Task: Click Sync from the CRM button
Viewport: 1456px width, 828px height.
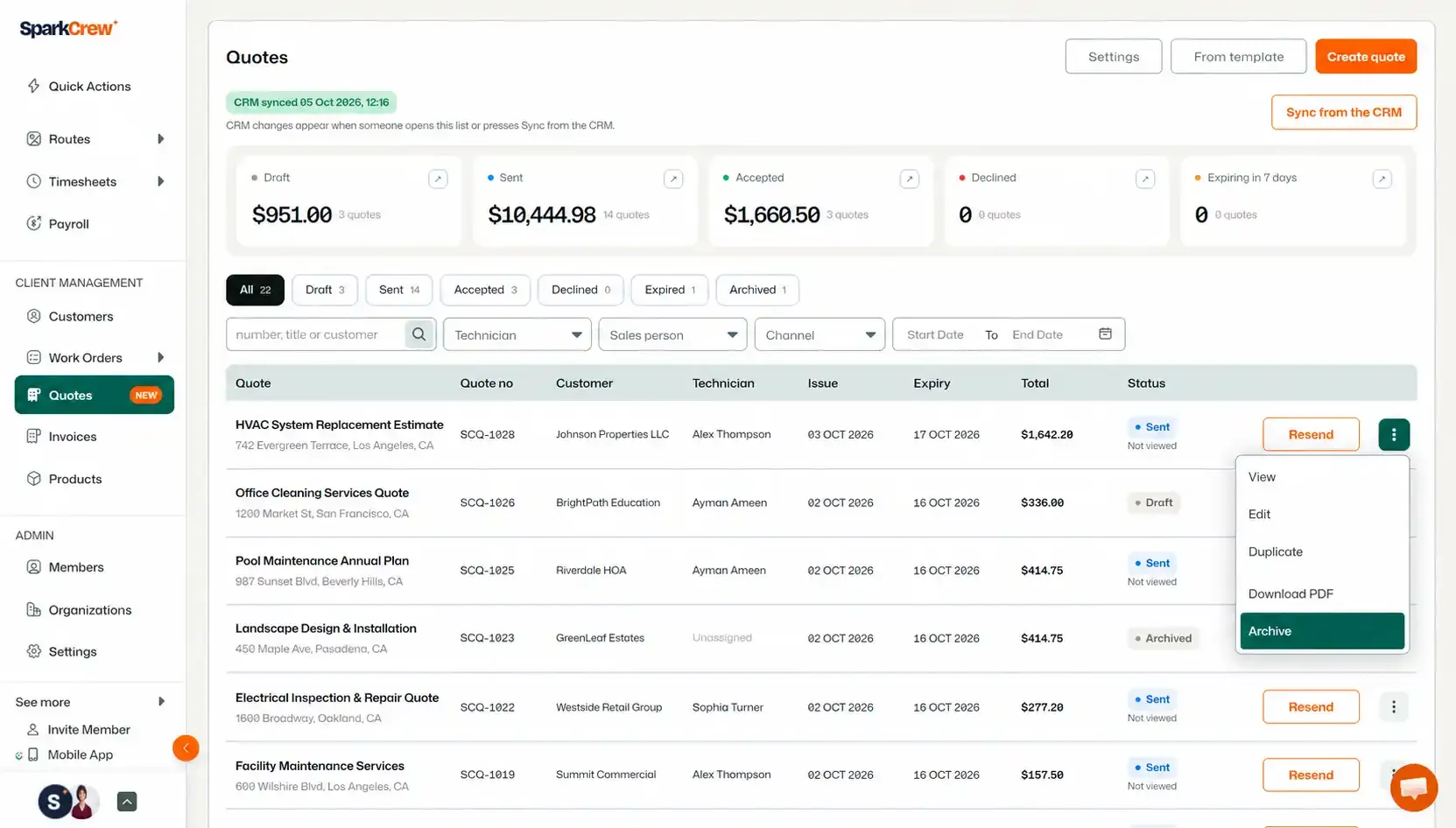Action: coord(1344,112)
